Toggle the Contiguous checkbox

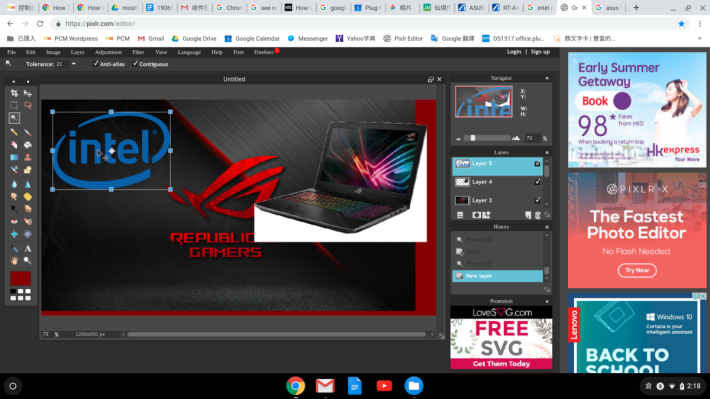[x=135, y=64]
